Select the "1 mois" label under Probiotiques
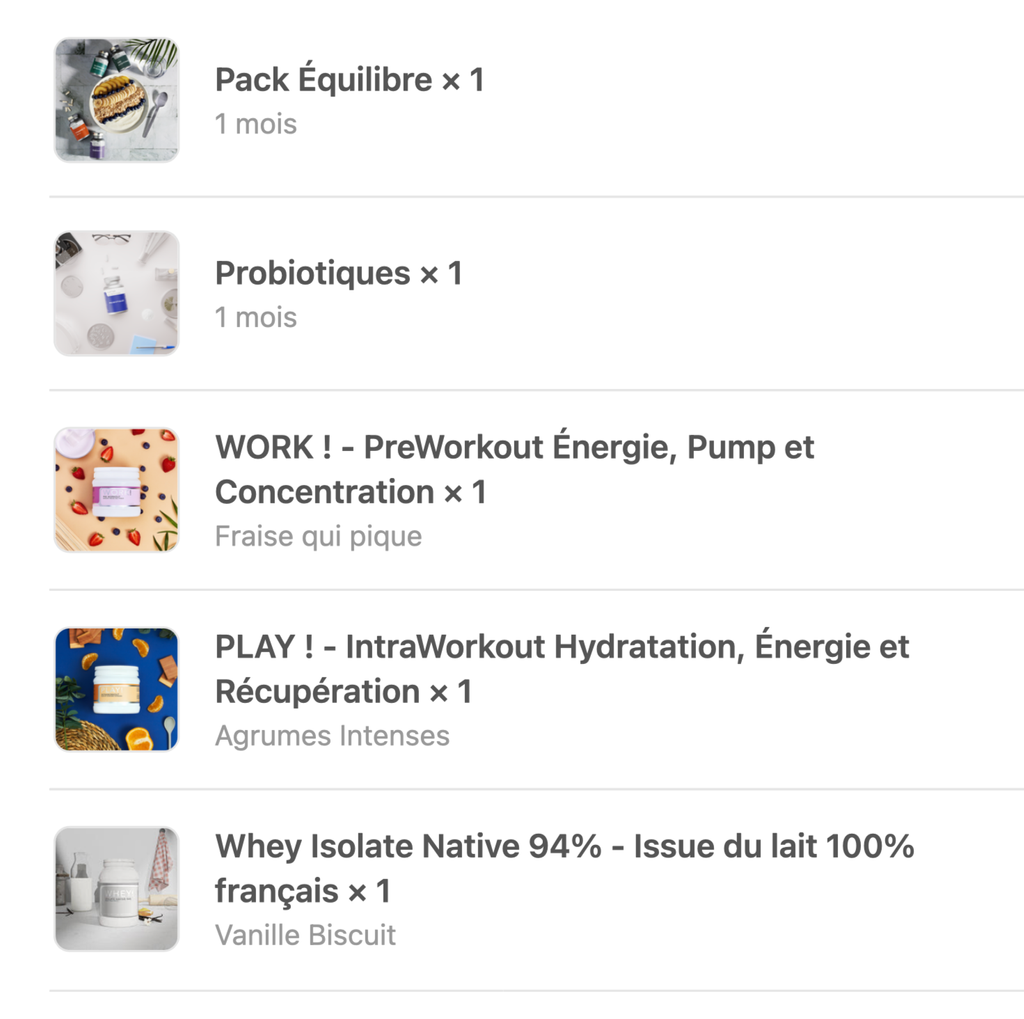 [x=256, y=318]
